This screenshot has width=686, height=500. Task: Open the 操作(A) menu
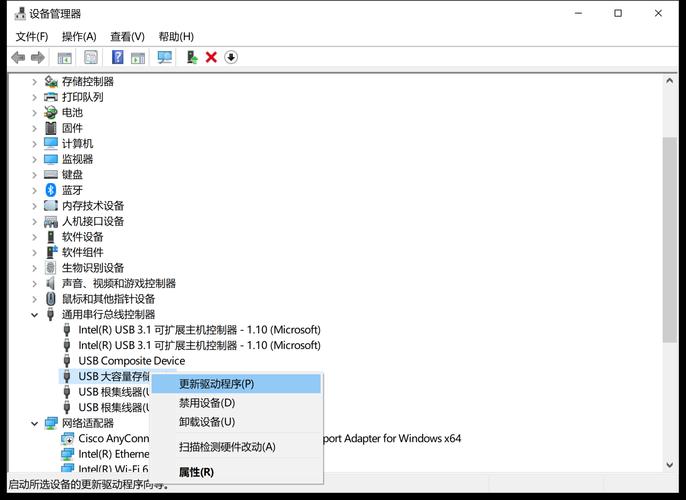click(79, 37)
